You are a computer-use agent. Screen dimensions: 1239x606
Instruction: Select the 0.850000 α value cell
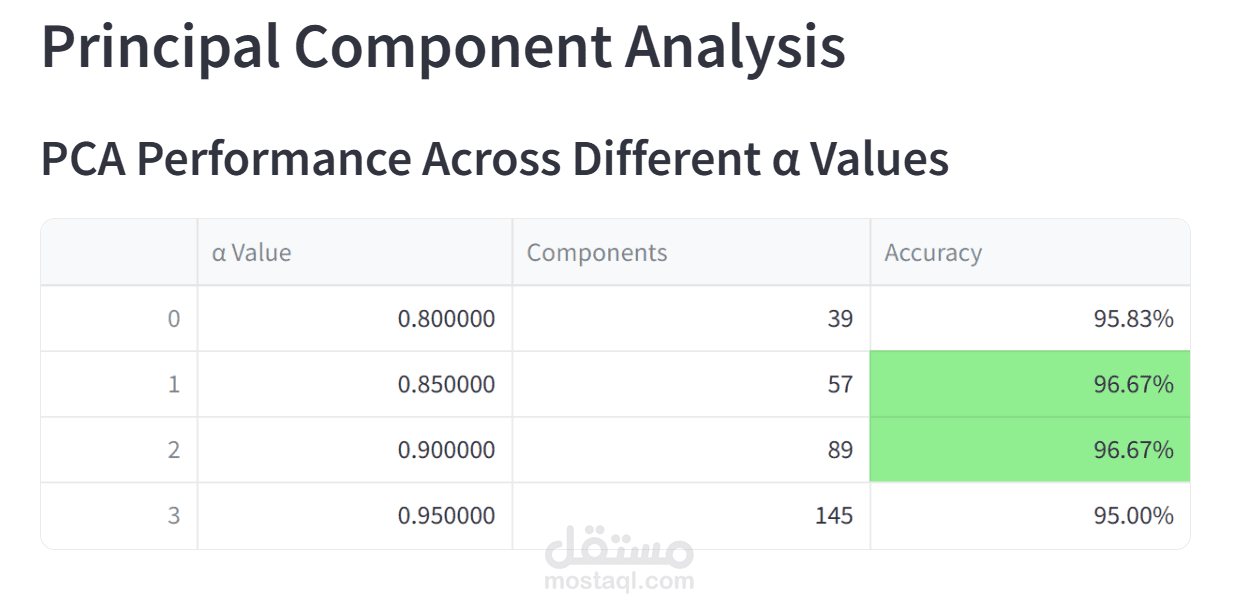[x=446, y=384]
